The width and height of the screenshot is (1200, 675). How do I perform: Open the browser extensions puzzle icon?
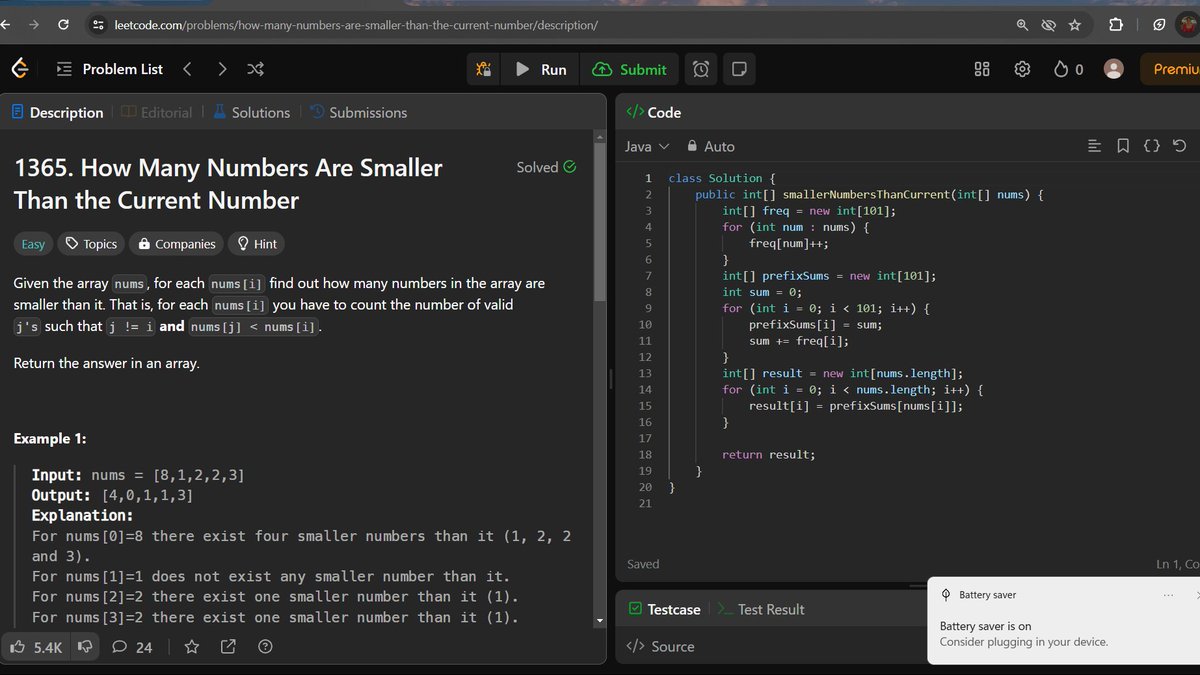pos(1116,25)
